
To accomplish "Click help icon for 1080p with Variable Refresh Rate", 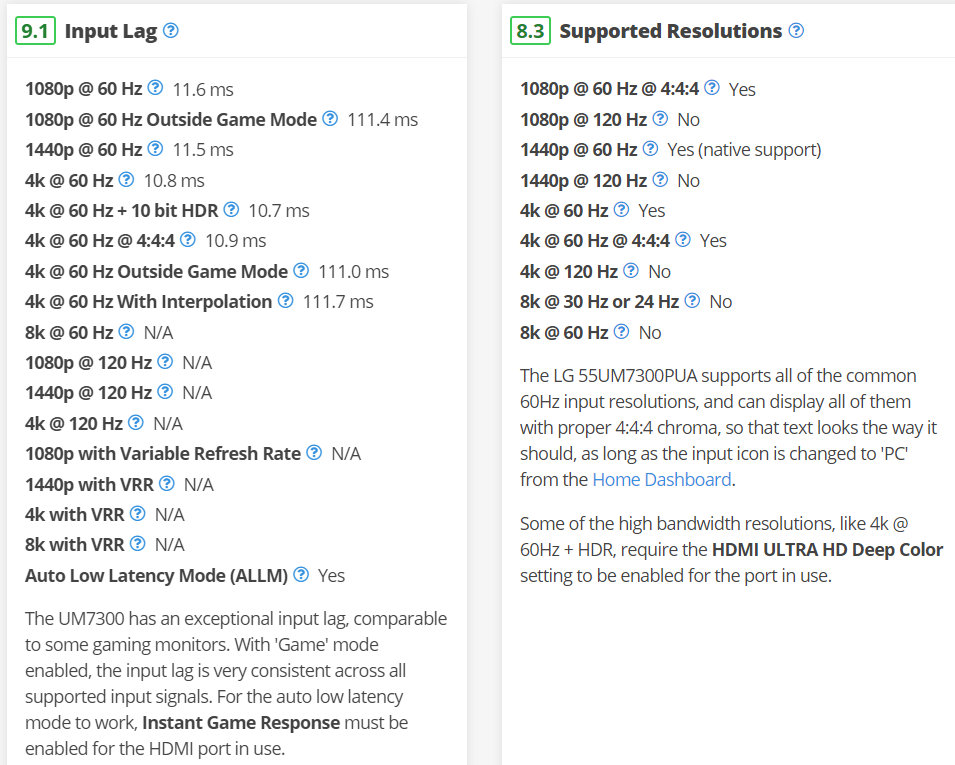I will pyautogui.click(x=314, y=453).
